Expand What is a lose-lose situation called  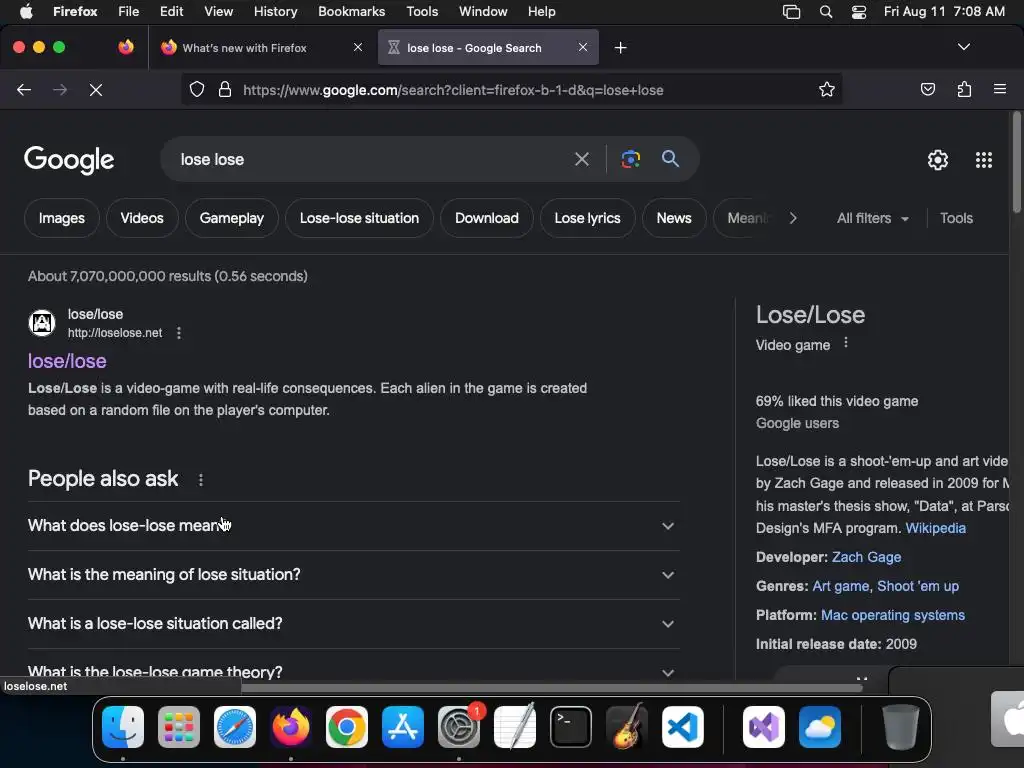(353, 624)
